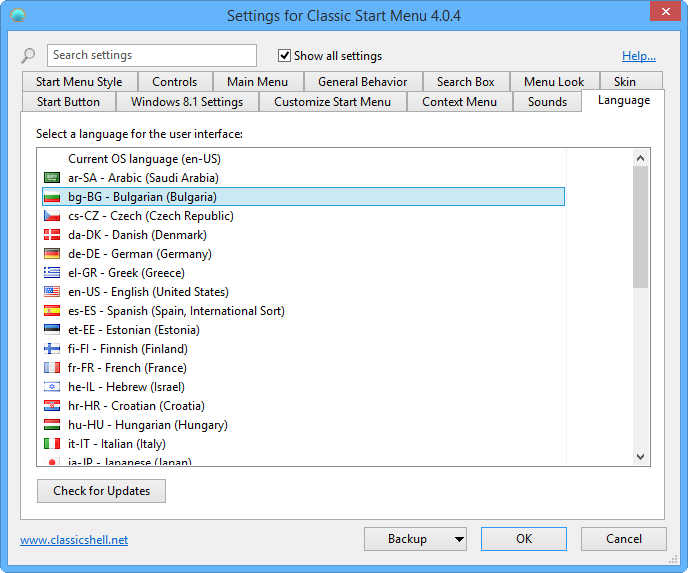
Task: Select the Language tab
Action: click(624, 100)
